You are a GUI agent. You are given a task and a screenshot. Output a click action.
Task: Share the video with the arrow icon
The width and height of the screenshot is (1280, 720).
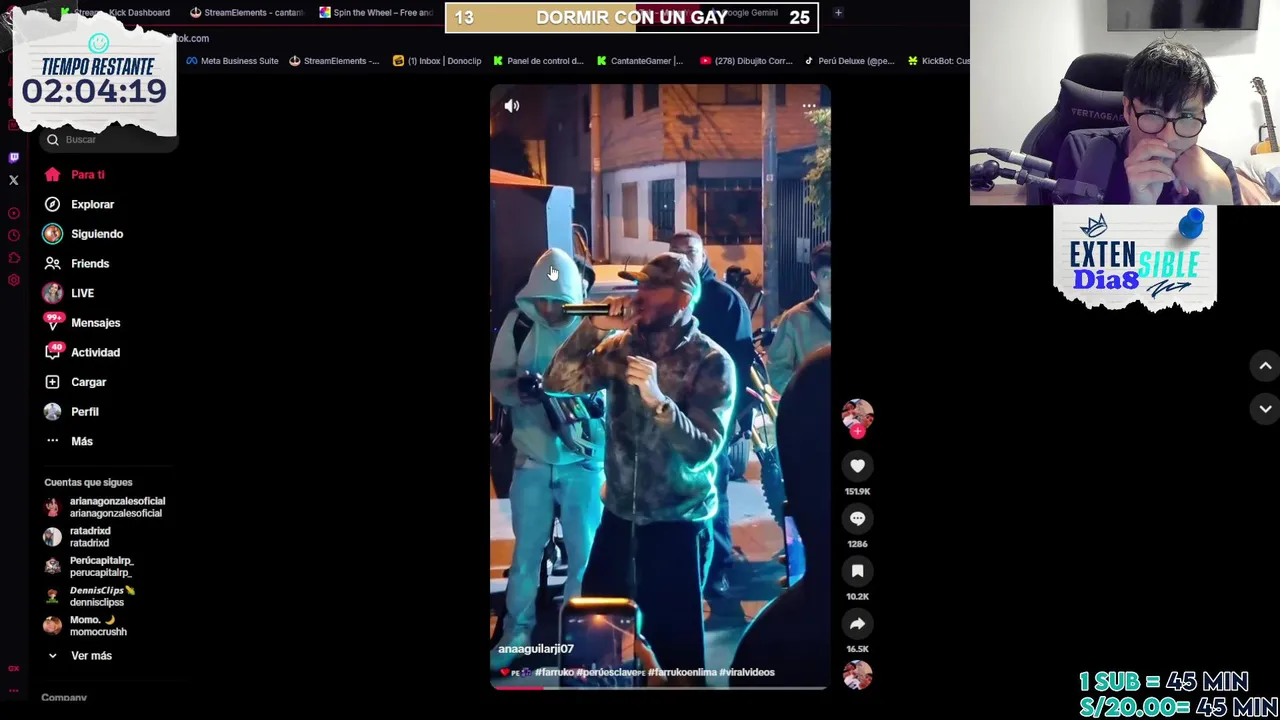(857, 623)
